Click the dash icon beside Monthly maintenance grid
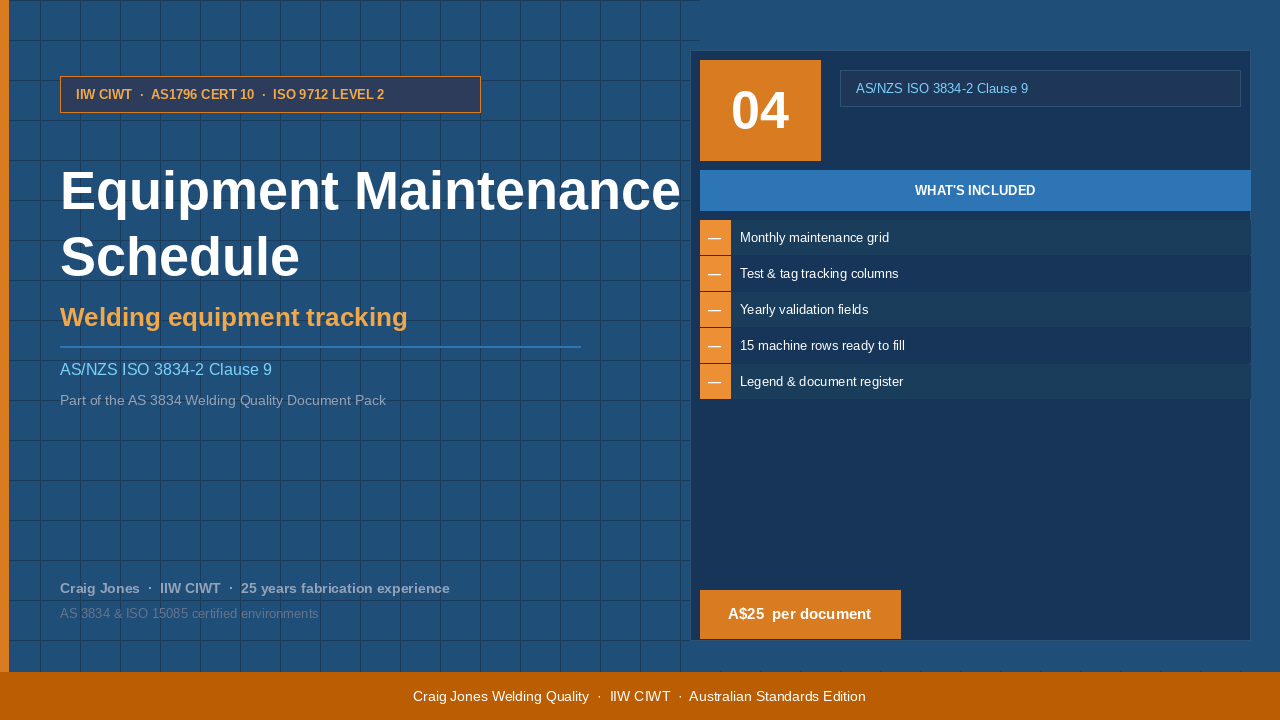 pyautogui.click(x=715, y=238)
